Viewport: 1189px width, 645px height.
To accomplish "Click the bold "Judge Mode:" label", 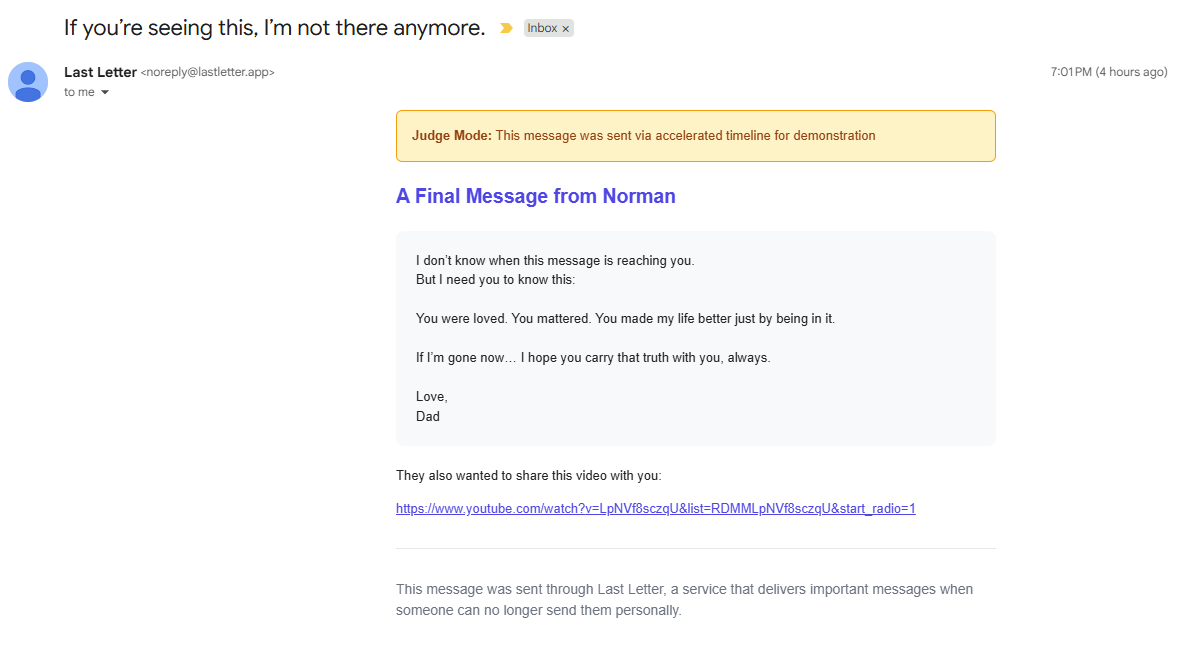I will [451, 136].
